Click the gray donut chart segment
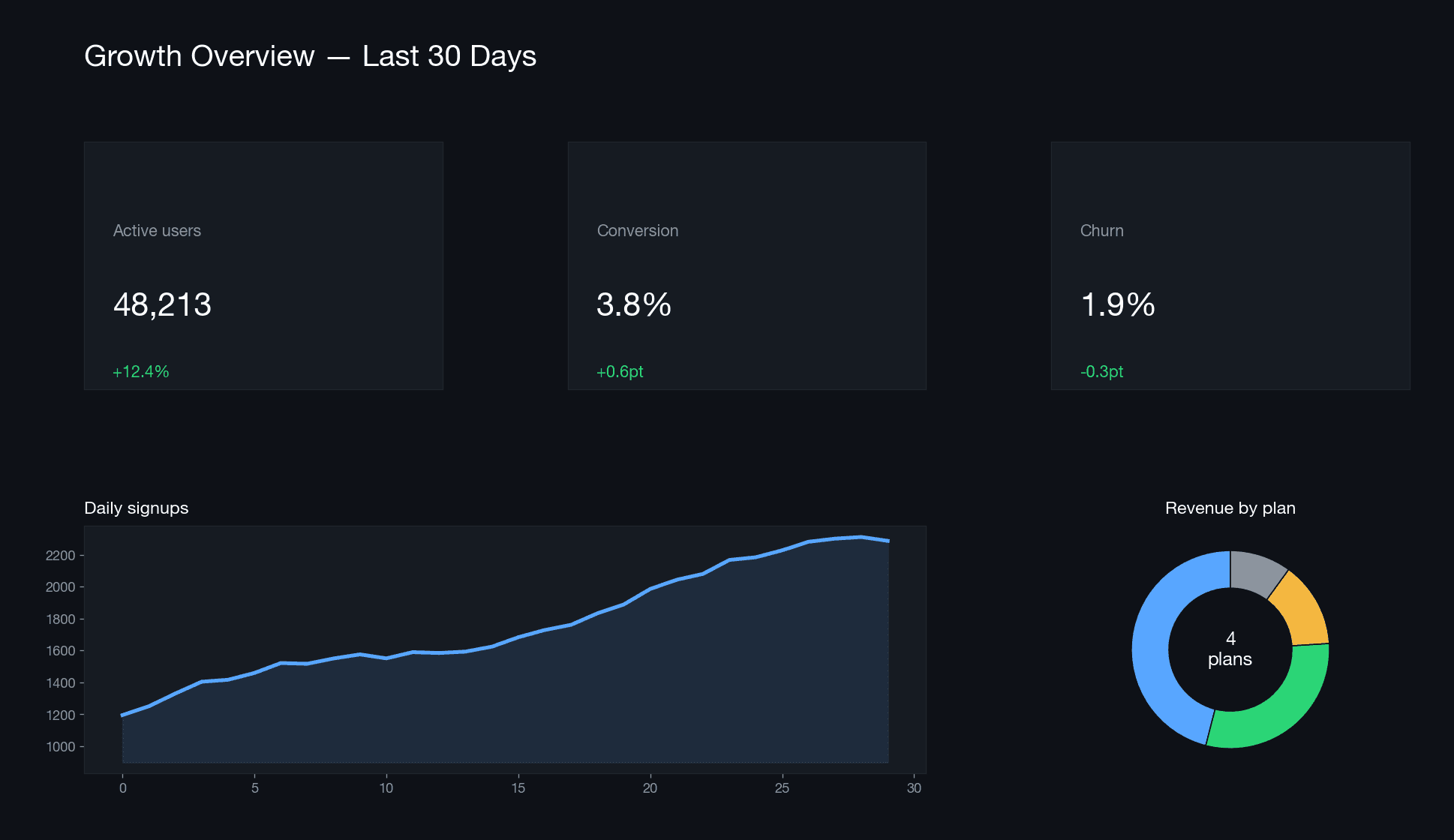This screenshot has width=1454, height=840. coord(1255,571)
